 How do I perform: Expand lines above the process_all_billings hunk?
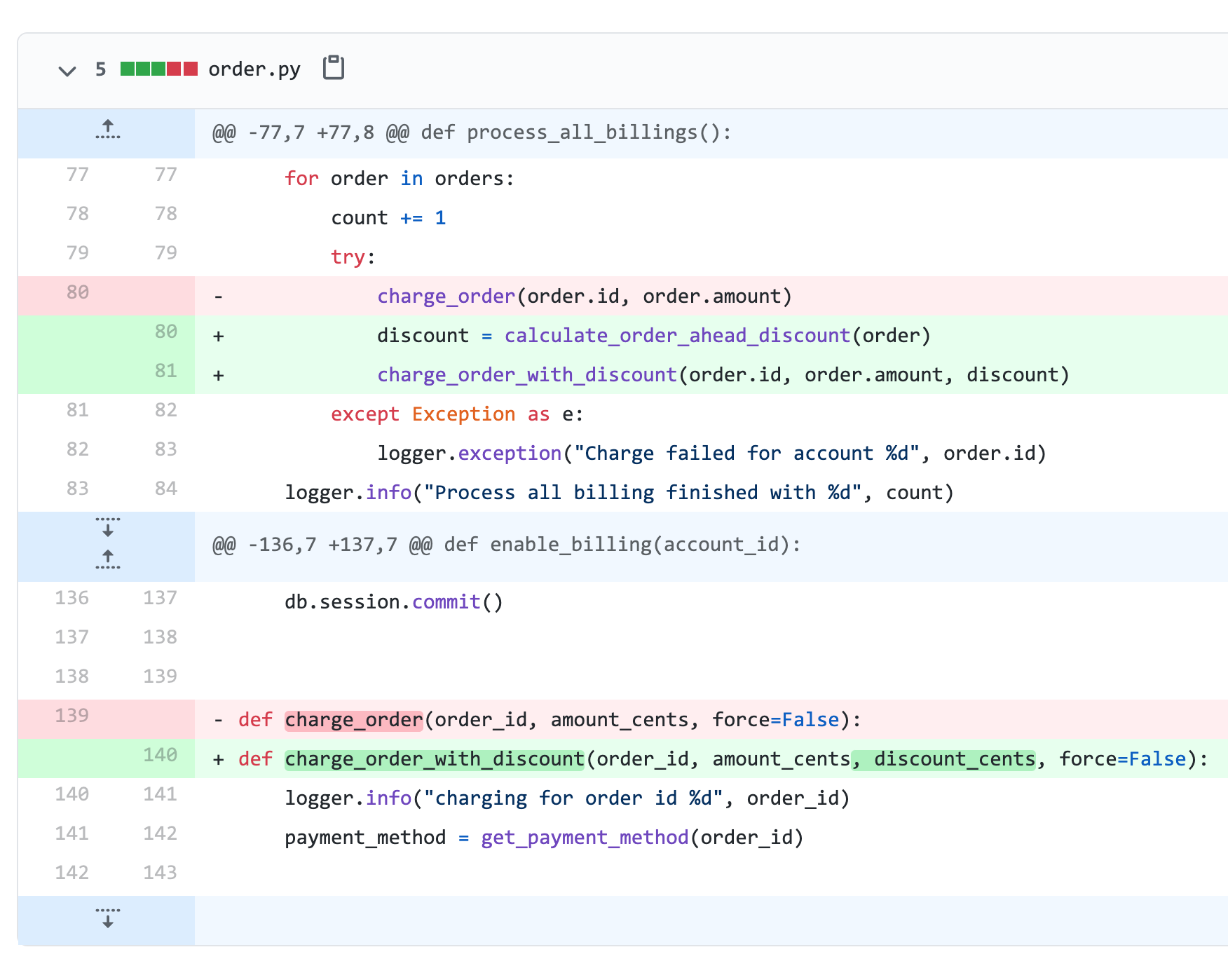(107, 130)
